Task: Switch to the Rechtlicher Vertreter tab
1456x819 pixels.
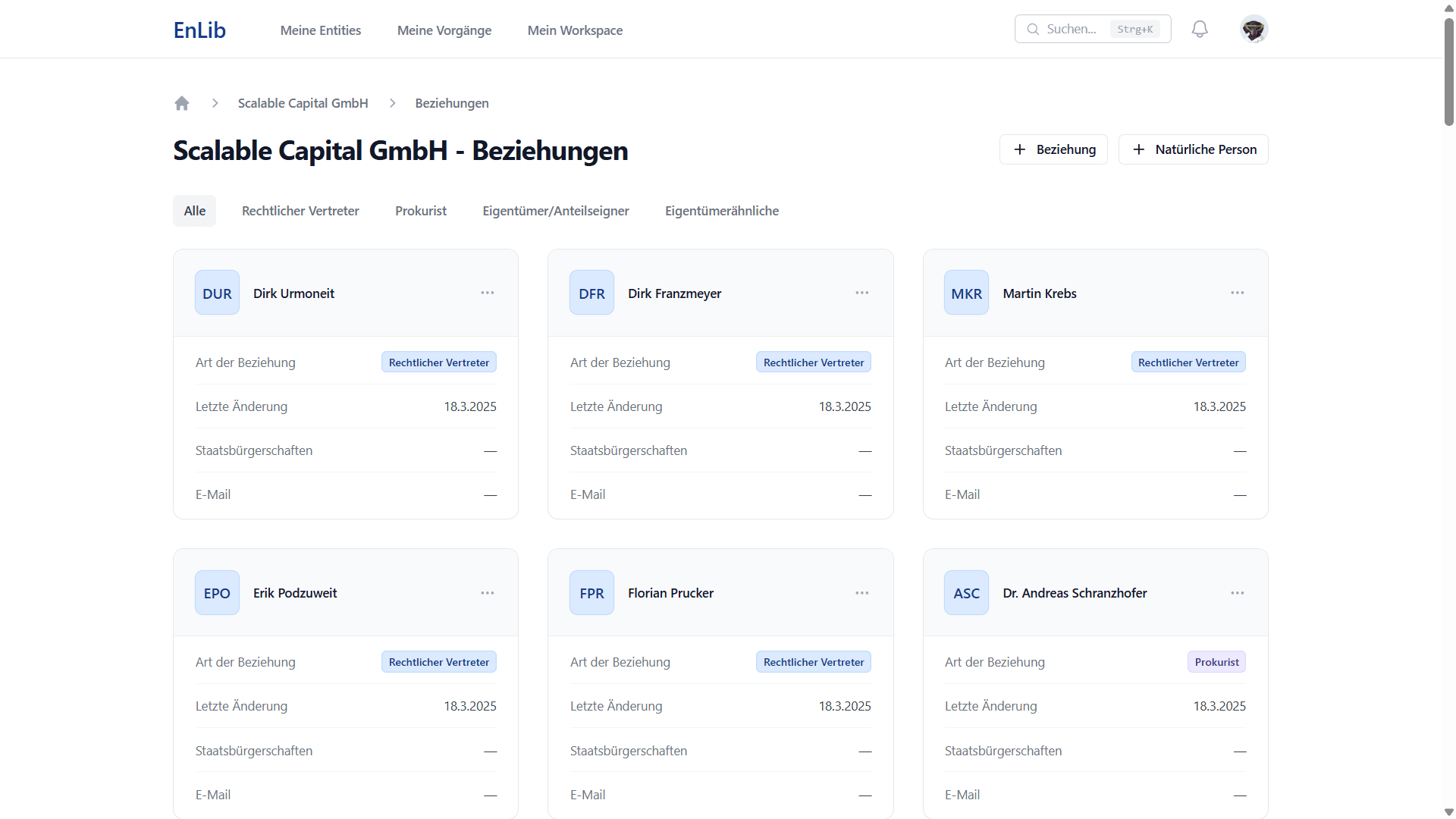Action: pos(300,211)
